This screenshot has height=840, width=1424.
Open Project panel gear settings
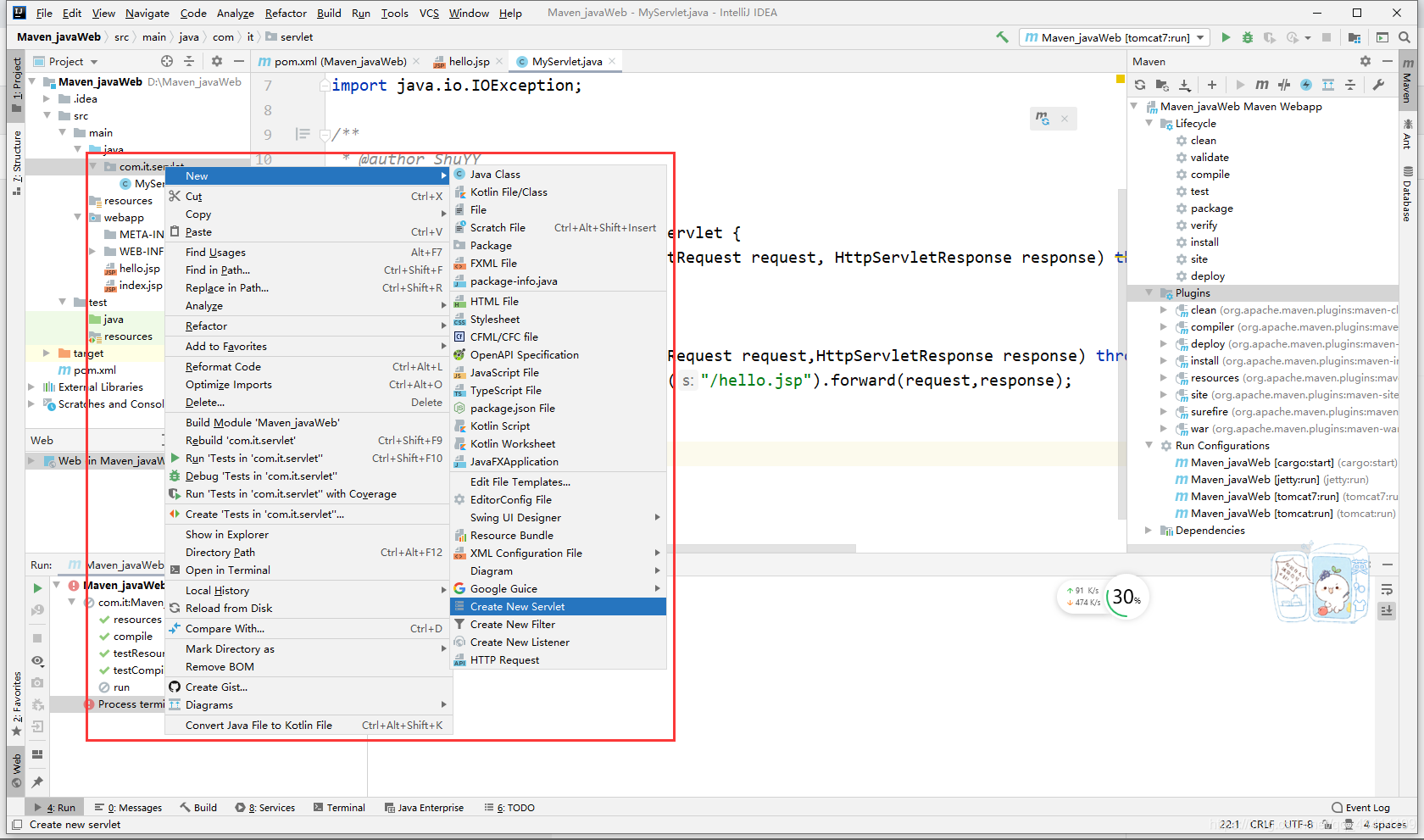coord(217,61)
